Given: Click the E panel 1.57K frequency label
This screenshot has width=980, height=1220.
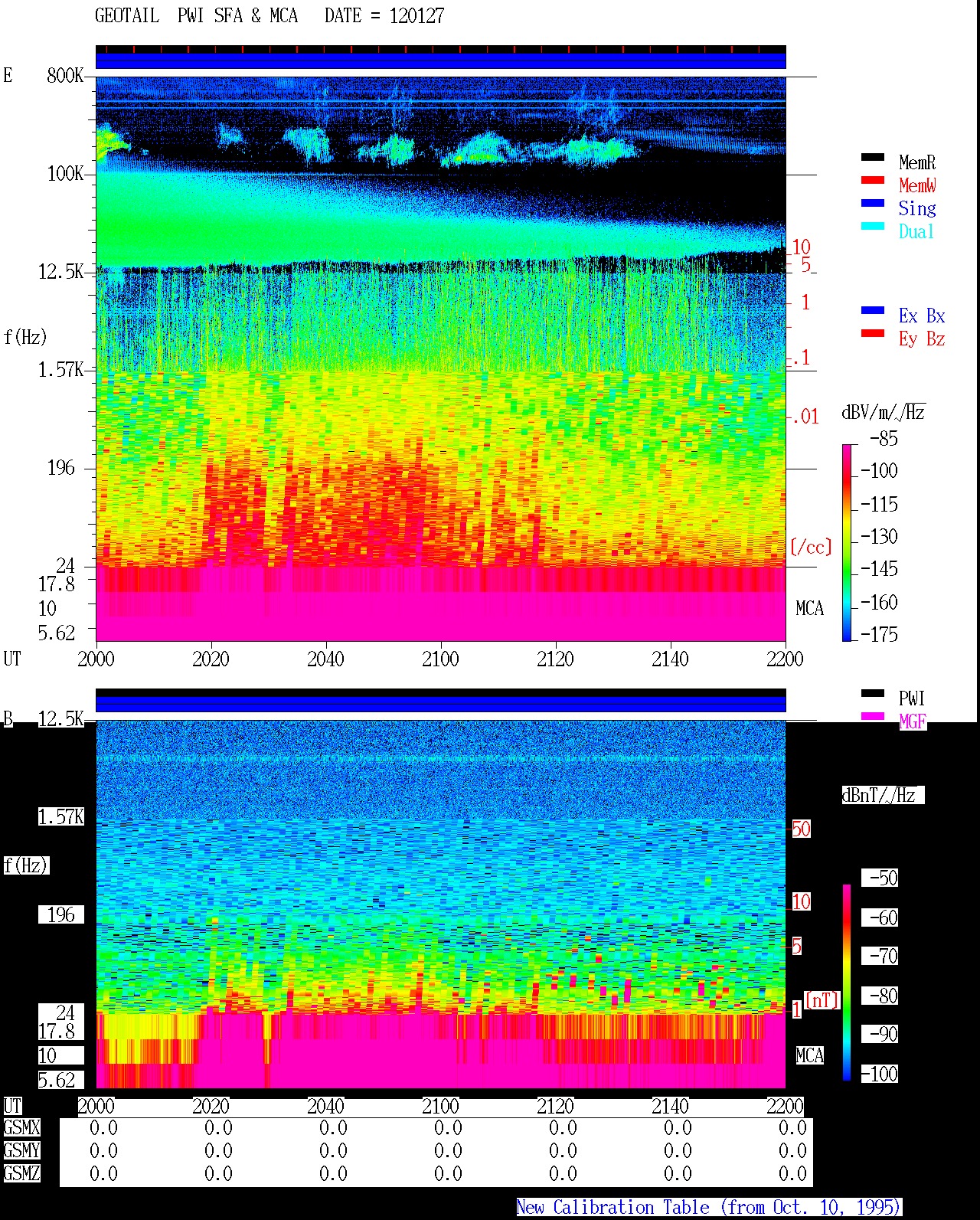Looking at the screenshot, I should pyautogui.click(x=61, y=369).
